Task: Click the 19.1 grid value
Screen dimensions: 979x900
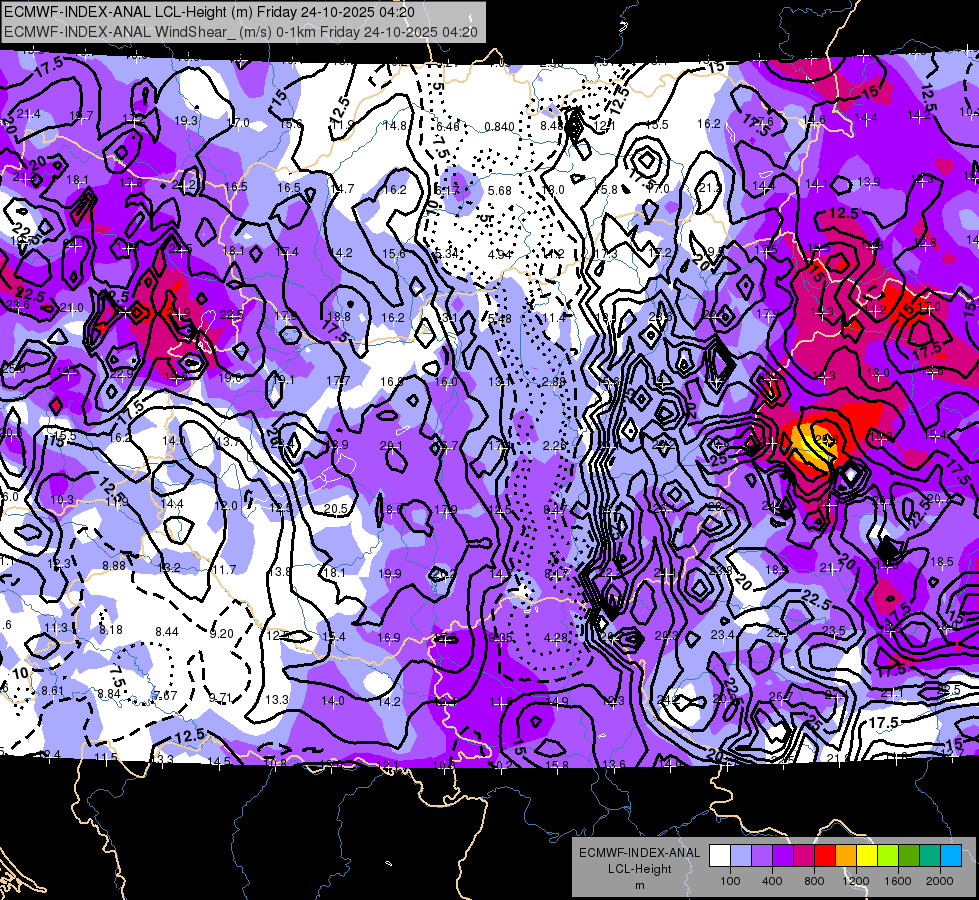Action: [283, 379]
